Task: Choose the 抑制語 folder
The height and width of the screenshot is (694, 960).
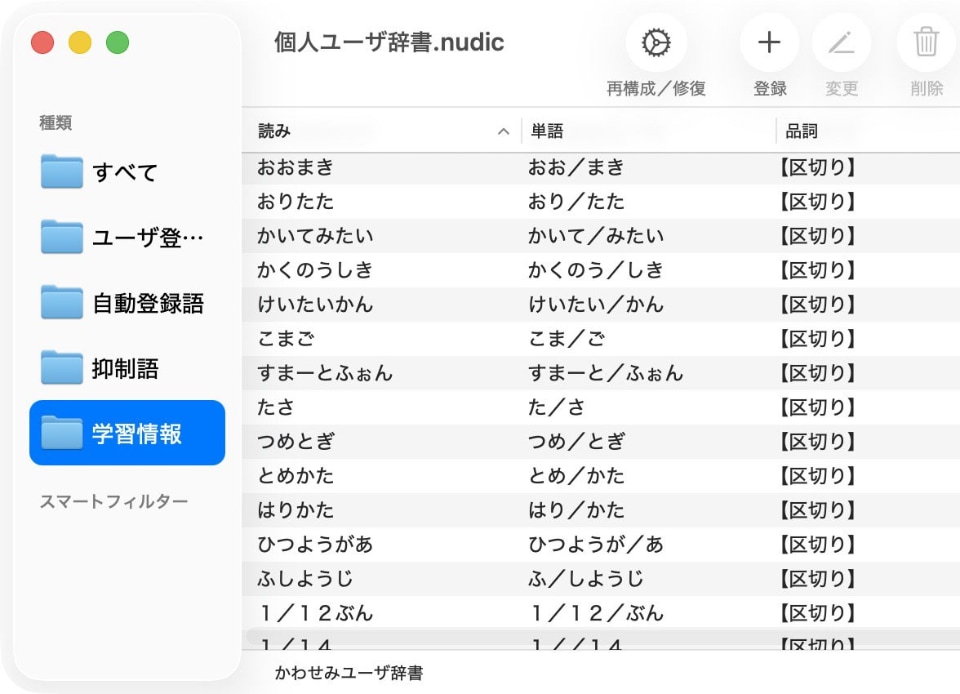Action: tap(126, 368)
